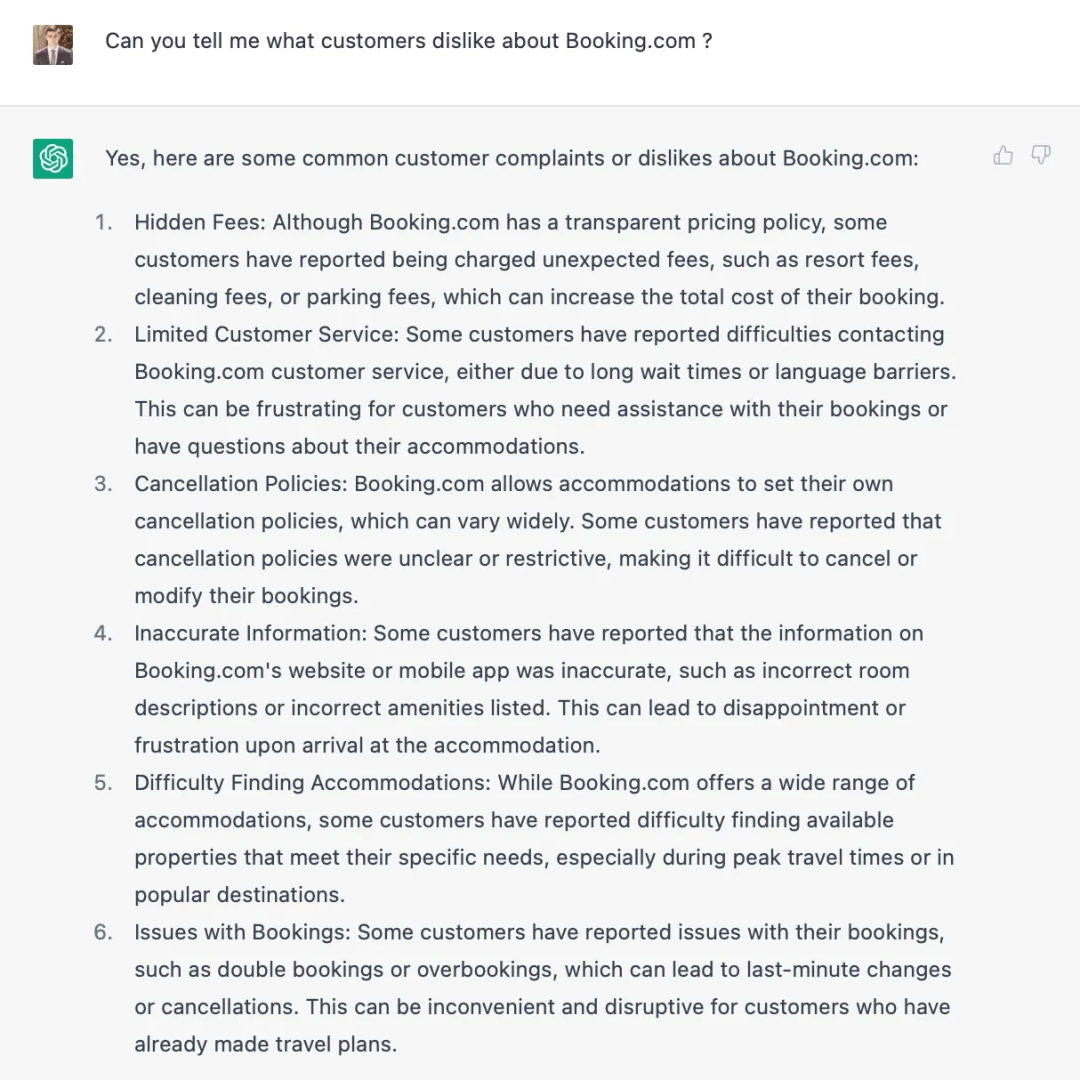Click the "Limited Customer Service" heading text
Image resolution: width=1080 pixels, height=1080 pixels.
[267, 334]
